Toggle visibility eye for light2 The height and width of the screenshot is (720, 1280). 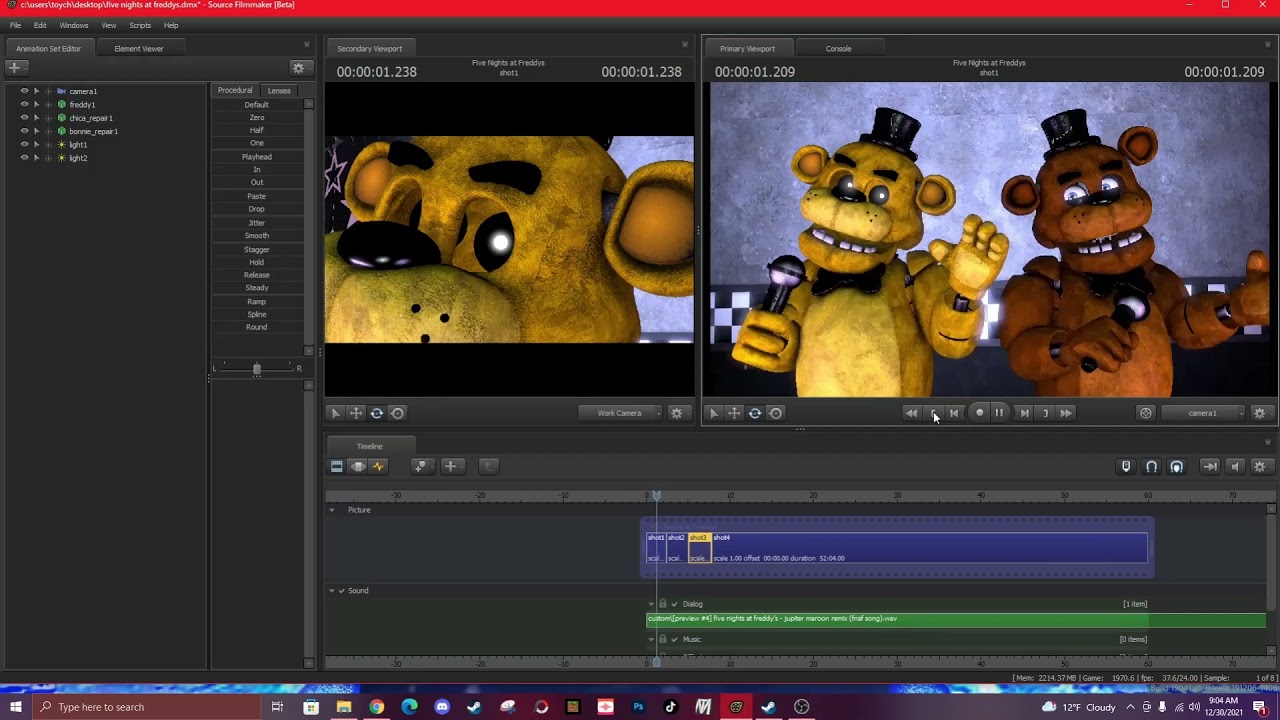pyautogui.click(x=25, y=158)
